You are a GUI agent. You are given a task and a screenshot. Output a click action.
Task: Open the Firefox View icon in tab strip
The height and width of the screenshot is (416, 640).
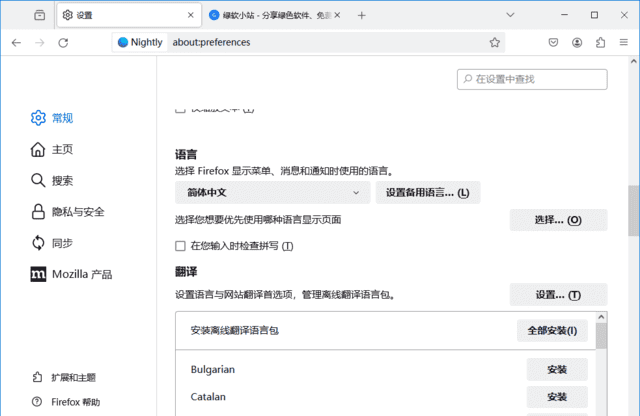[40, 15]
